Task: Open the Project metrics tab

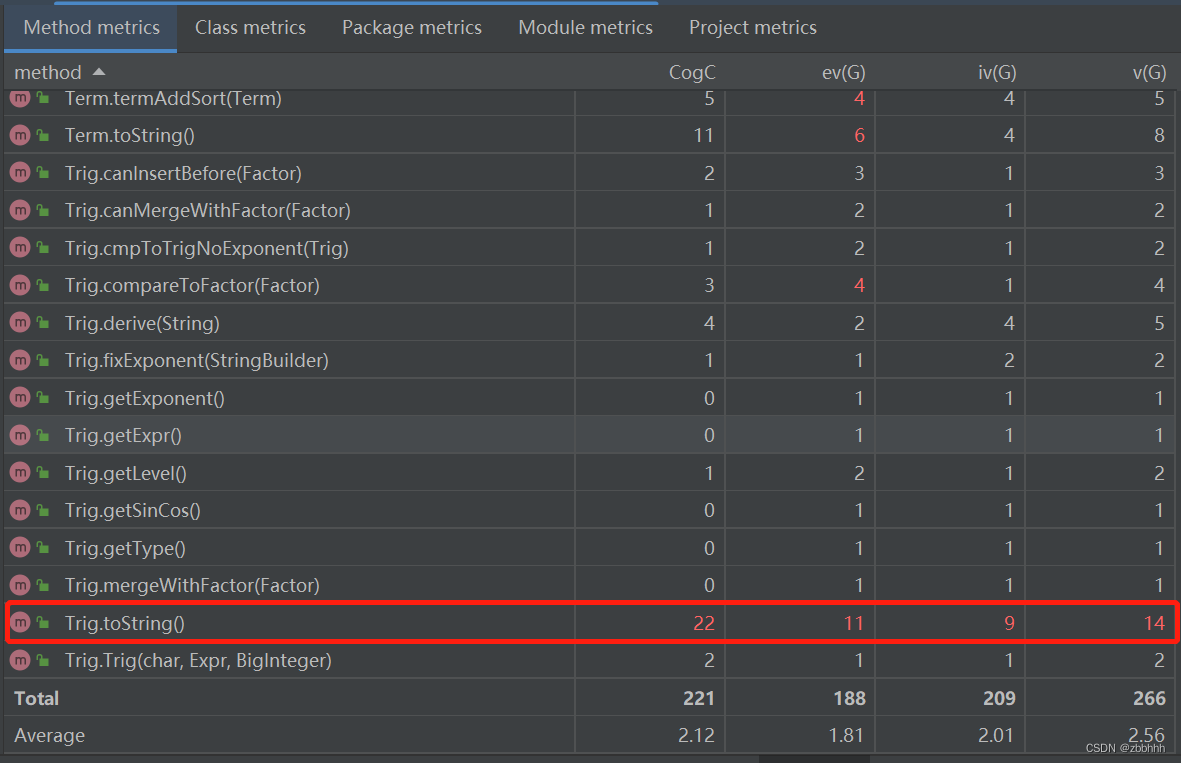Action: pos(752,28)
